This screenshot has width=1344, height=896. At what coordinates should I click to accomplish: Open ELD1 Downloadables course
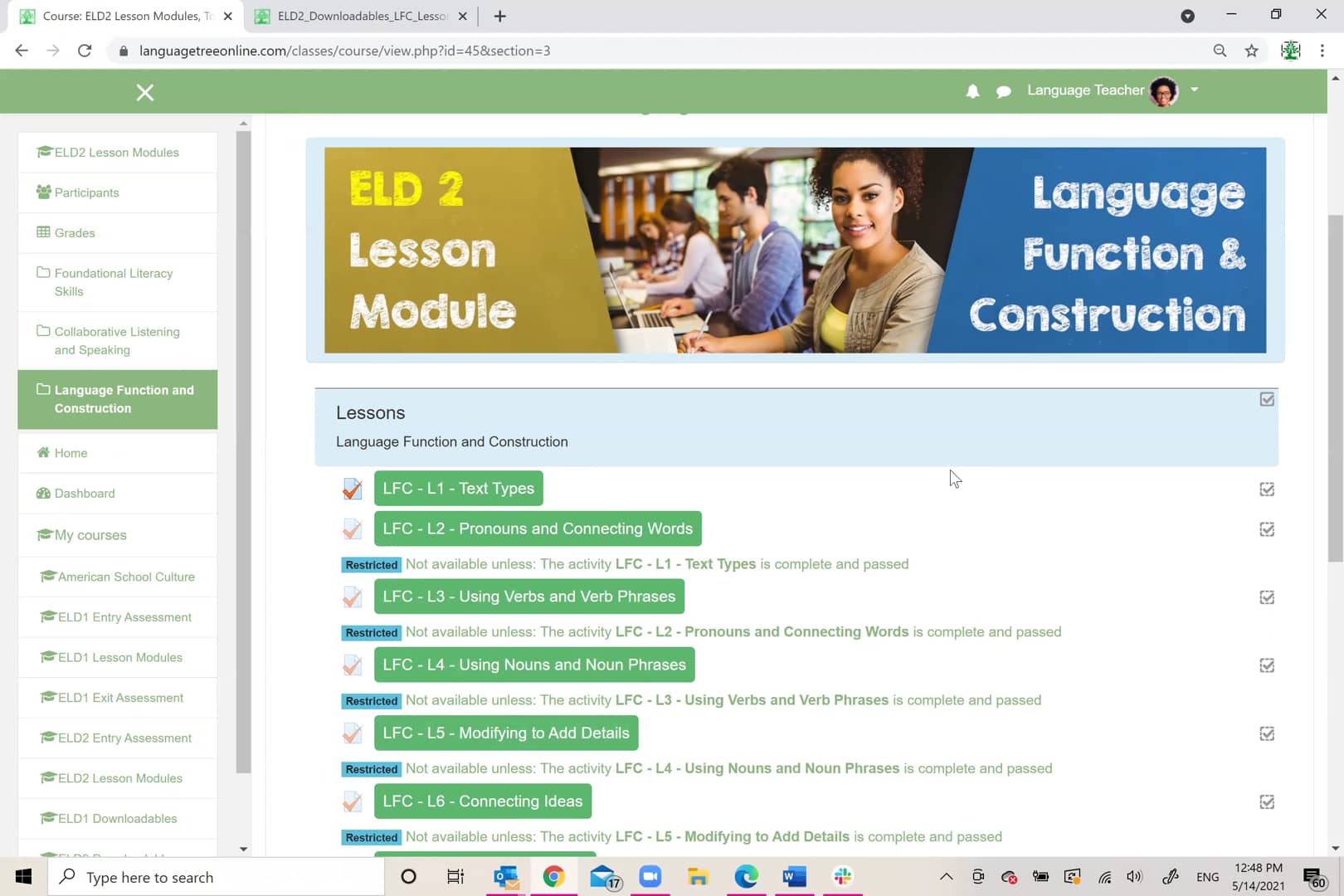coord(117,819)
